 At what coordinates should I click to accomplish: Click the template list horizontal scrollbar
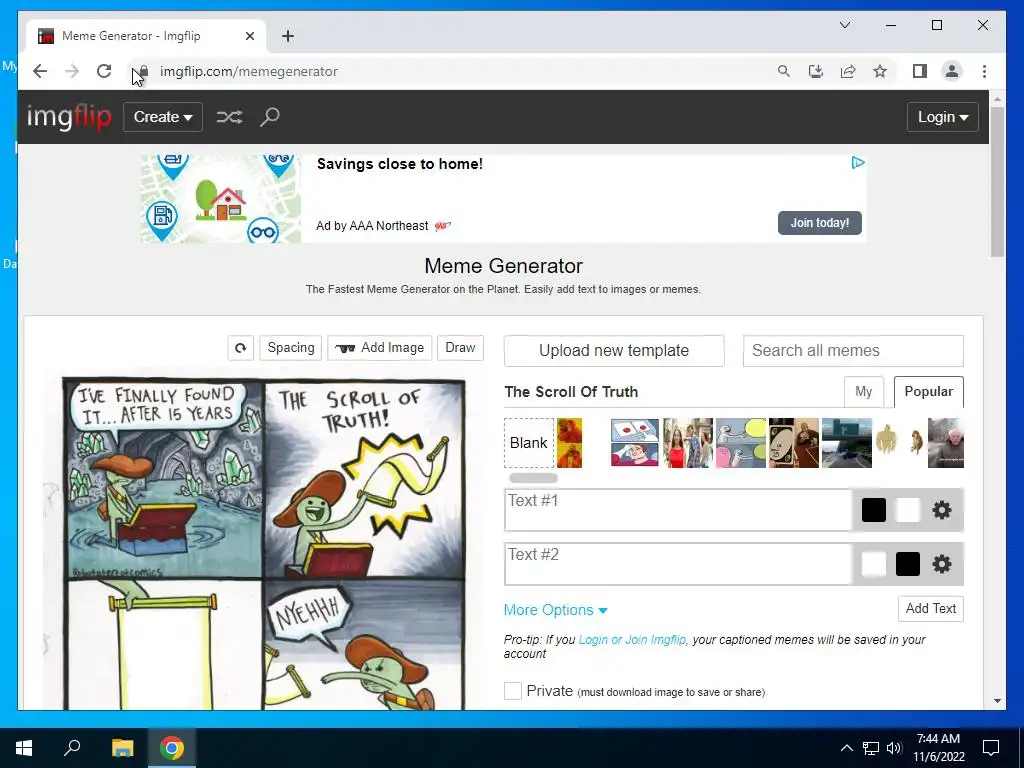(533, 477)
